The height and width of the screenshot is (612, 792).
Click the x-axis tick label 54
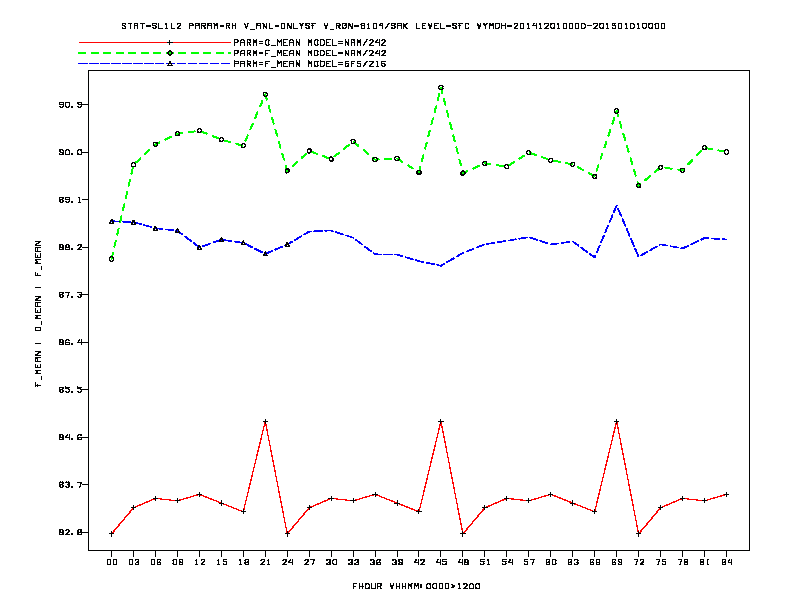pyautogui.click(x=507, y=562)
